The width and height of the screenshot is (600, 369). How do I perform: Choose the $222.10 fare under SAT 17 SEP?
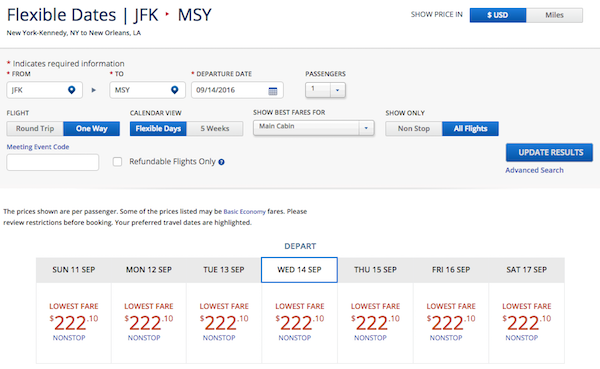coord(527,323)
